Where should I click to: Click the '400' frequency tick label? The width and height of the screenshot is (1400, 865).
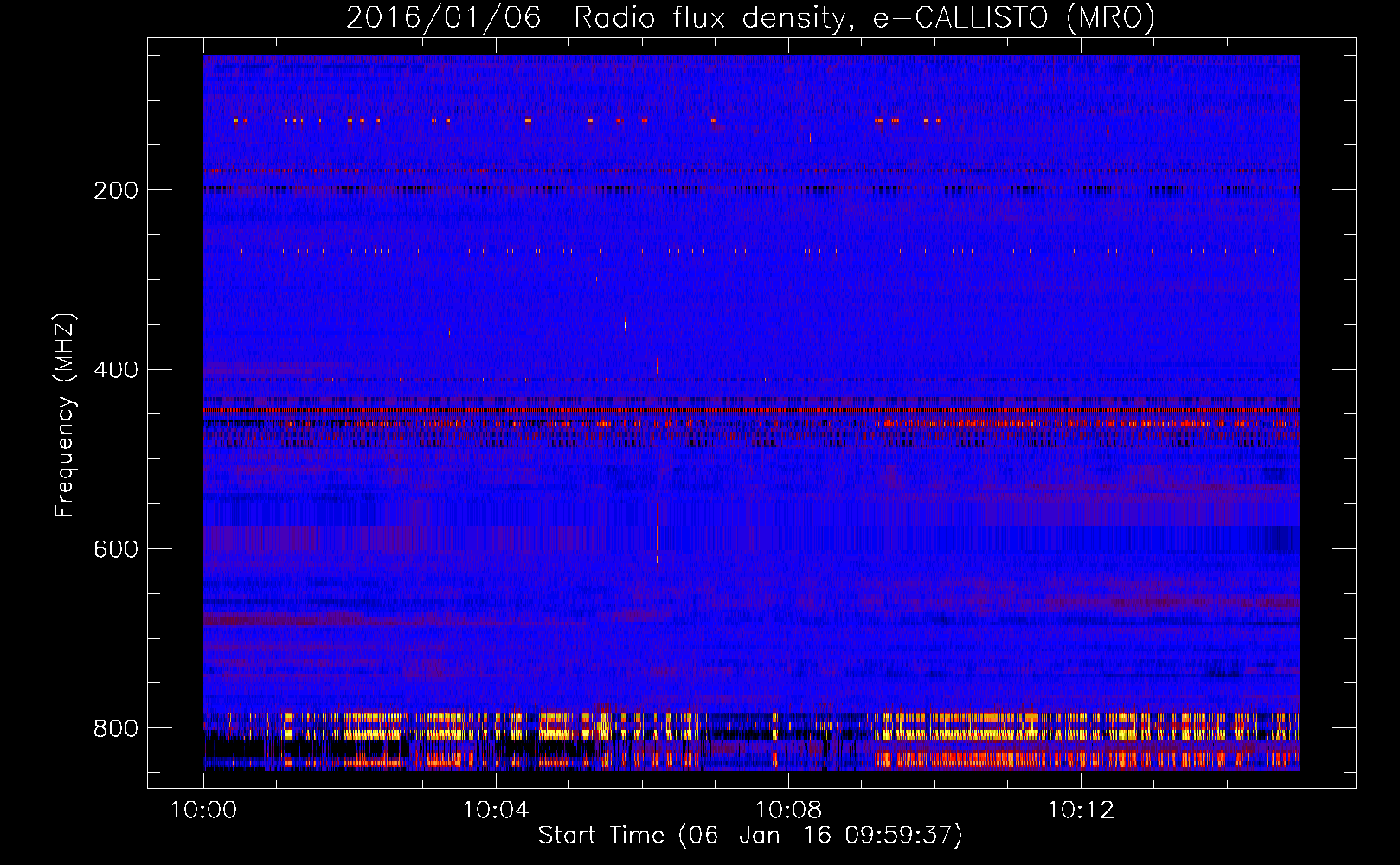(116, 370)
